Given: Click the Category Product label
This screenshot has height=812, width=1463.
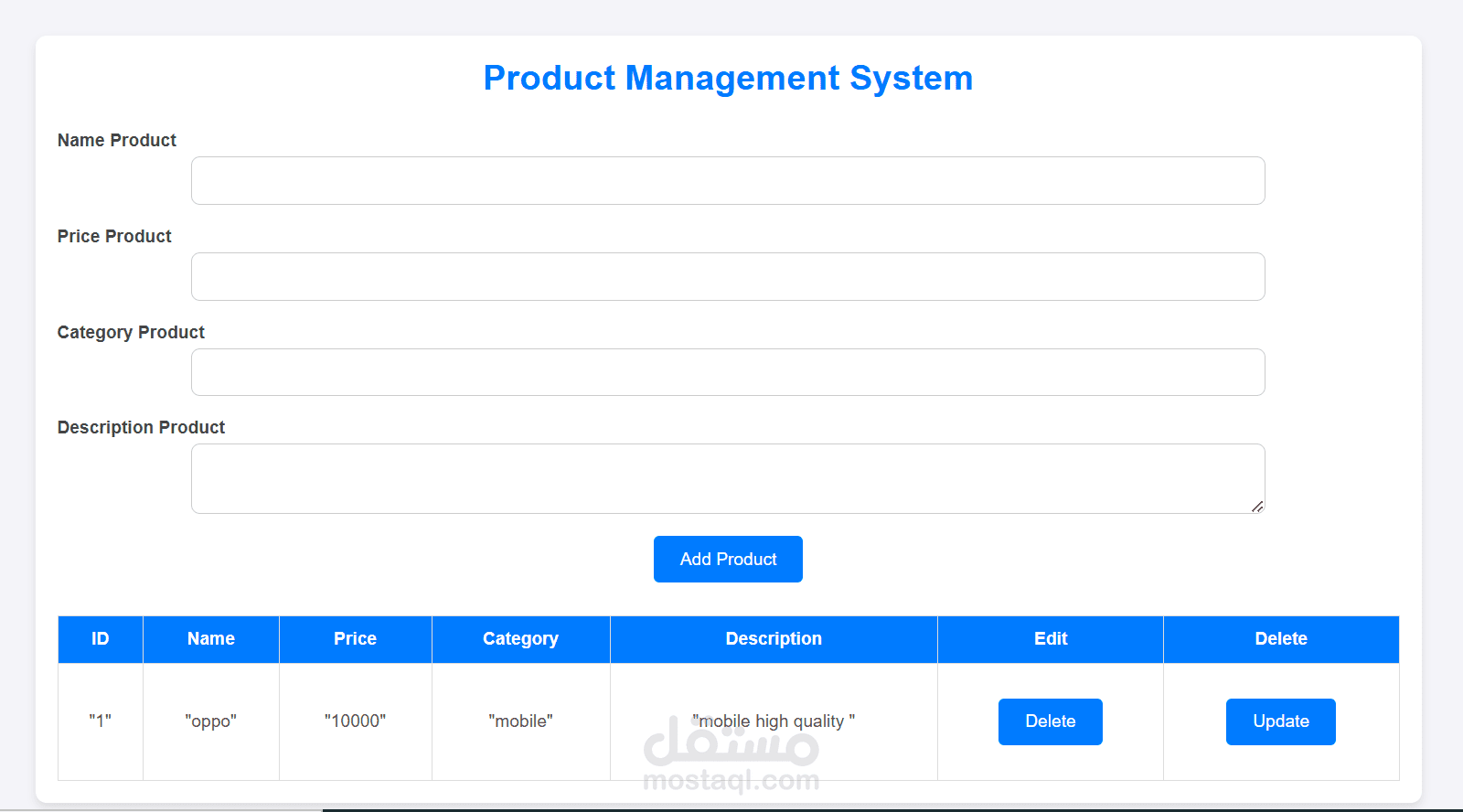Looking at the screenshot, I should [131, 332].
